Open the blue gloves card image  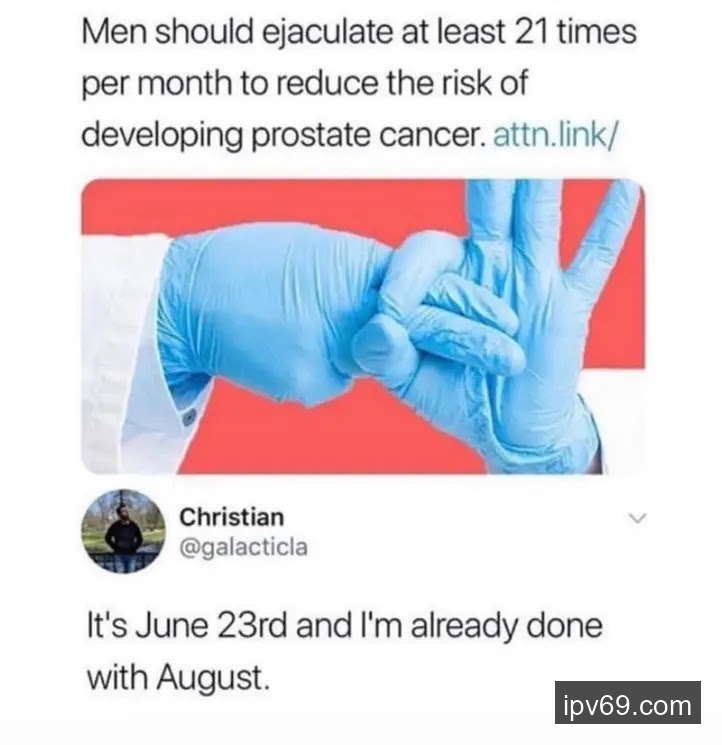click(363, 326)
